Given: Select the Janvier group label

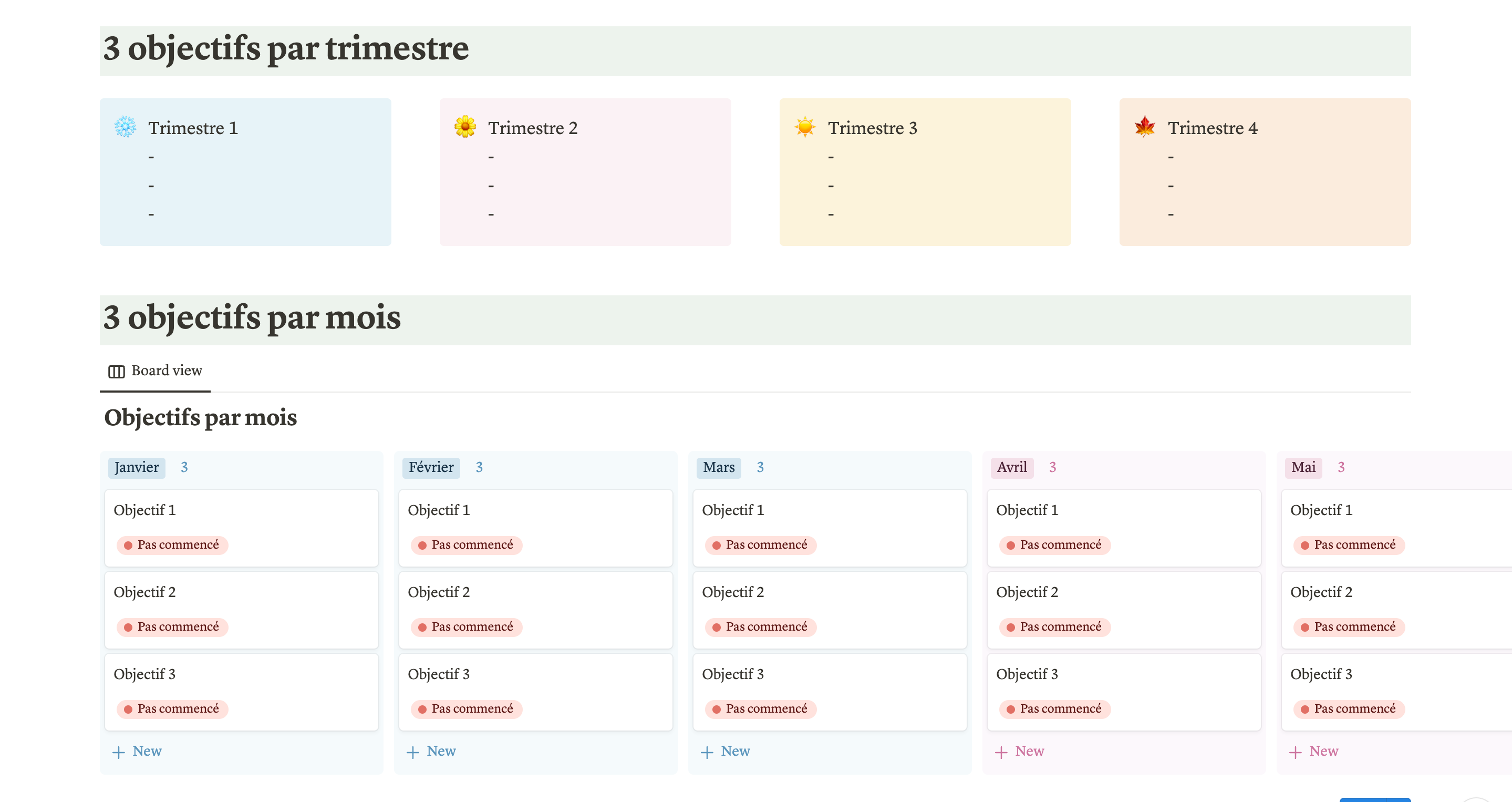Looking at the screenshot, I should tap(136, 467).
